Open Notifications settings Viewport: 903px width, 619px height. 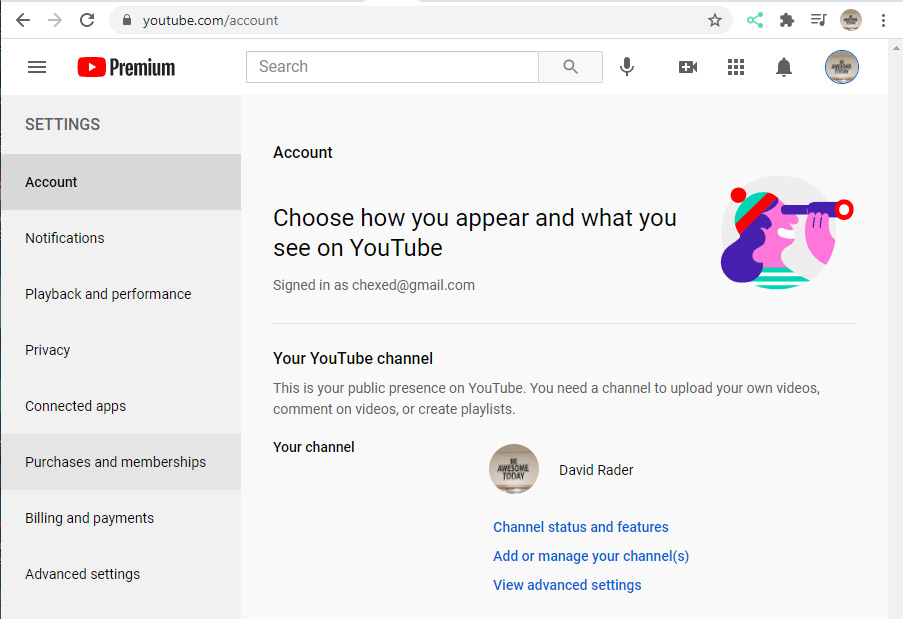pos(121,238)
